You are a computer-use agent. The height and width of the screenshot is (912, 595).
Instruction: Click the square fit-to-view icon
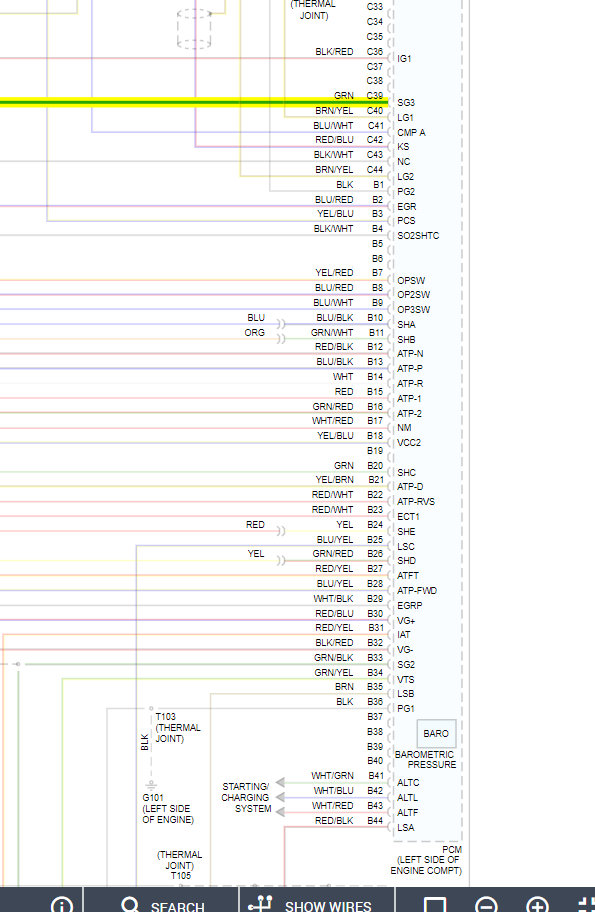point(435,906)
